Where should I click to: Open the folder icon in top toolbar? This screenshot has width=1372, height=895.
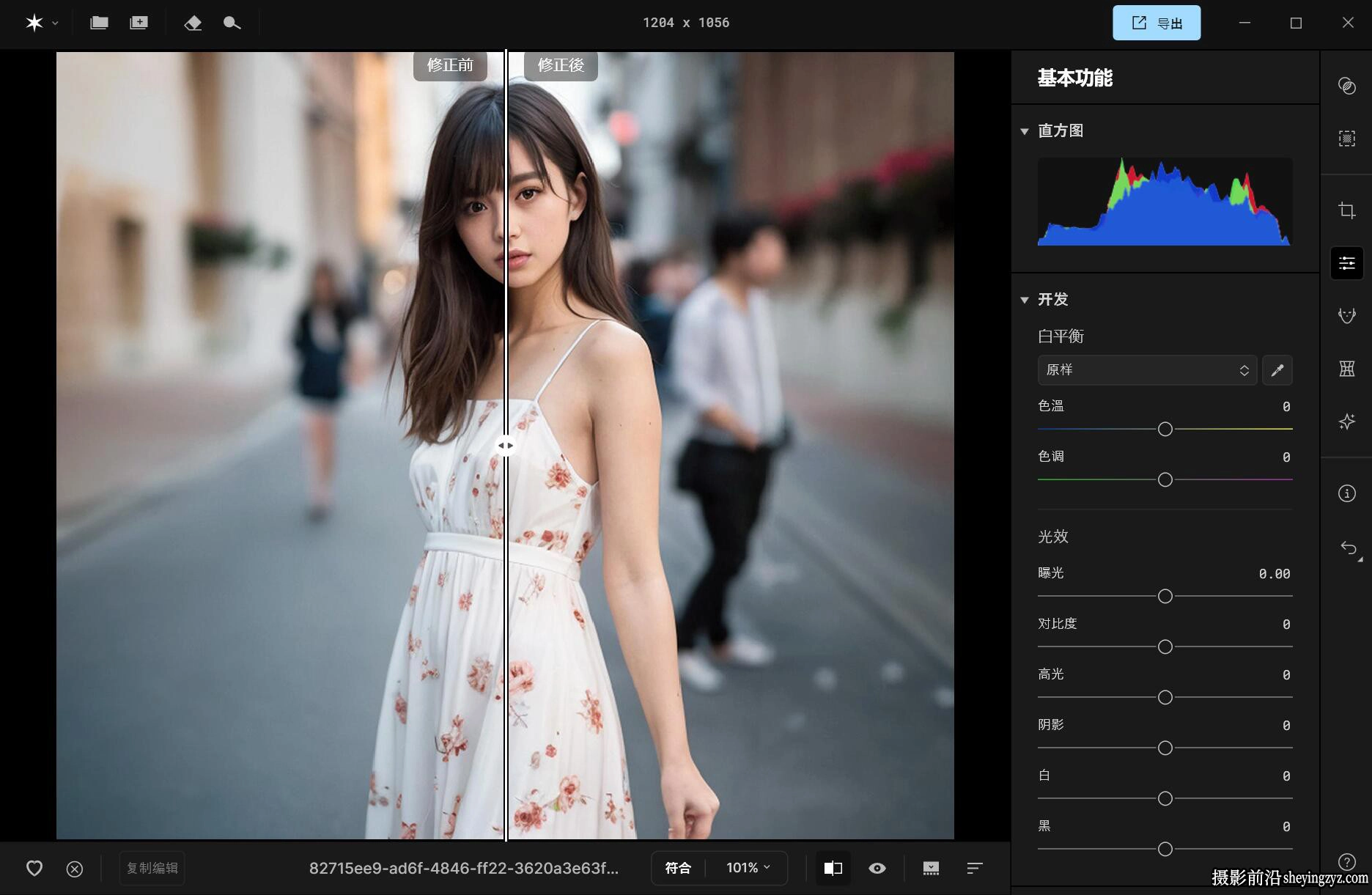point(99,23)
